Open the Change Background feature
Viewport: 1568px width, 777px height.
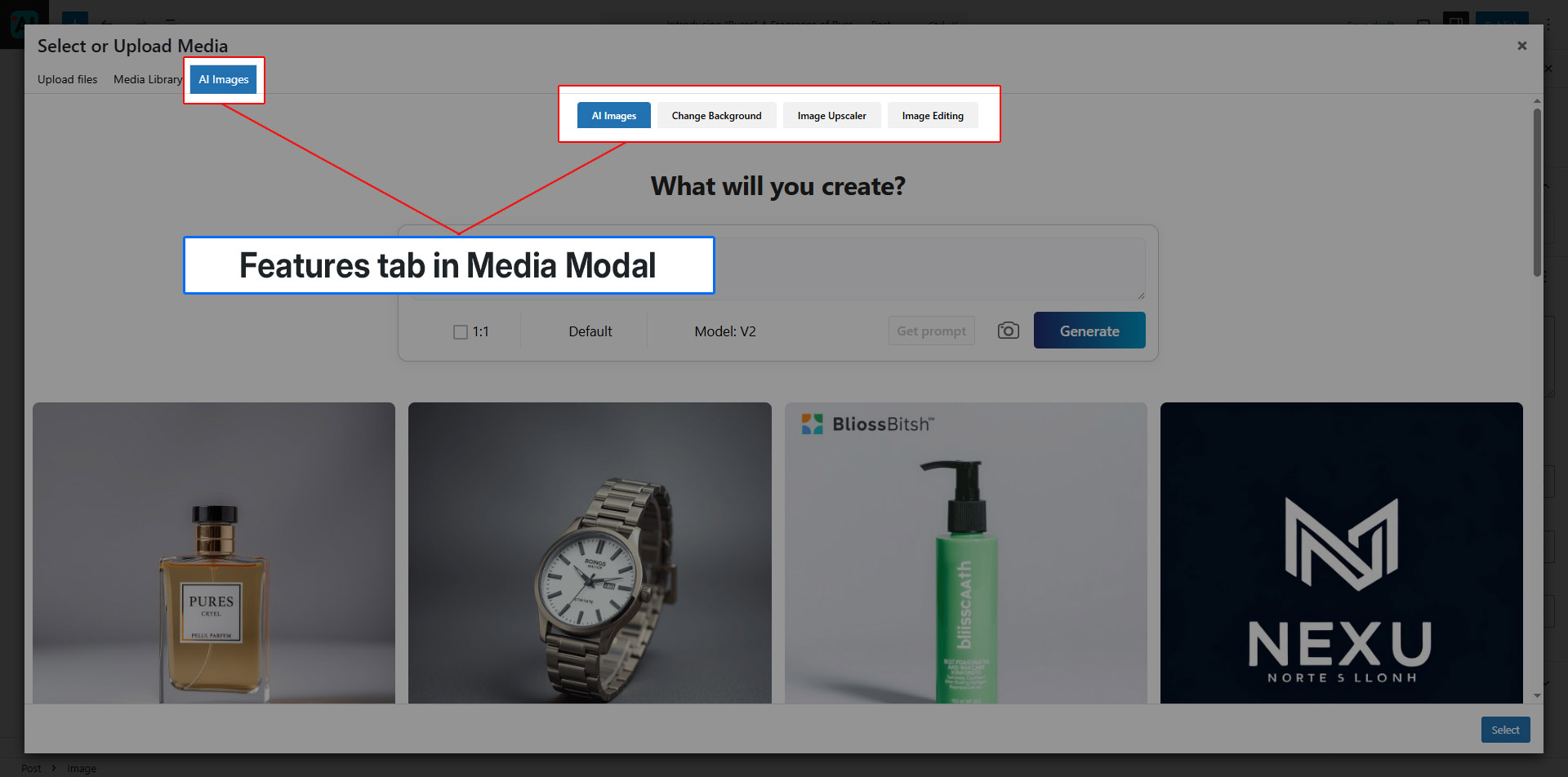pos(716,115)
